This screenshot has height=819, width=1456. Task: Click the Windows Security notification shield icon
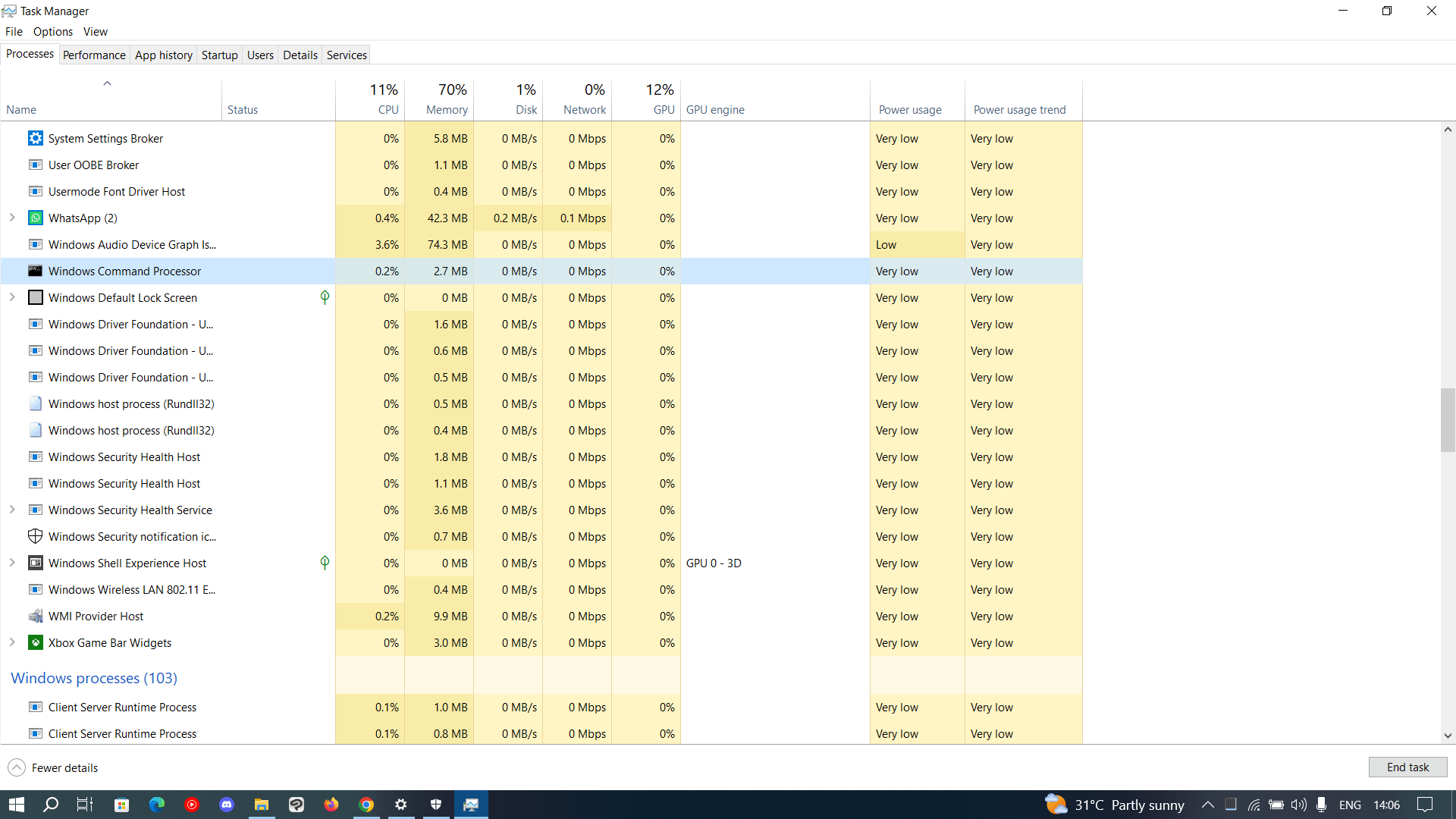tap(36, 537)
